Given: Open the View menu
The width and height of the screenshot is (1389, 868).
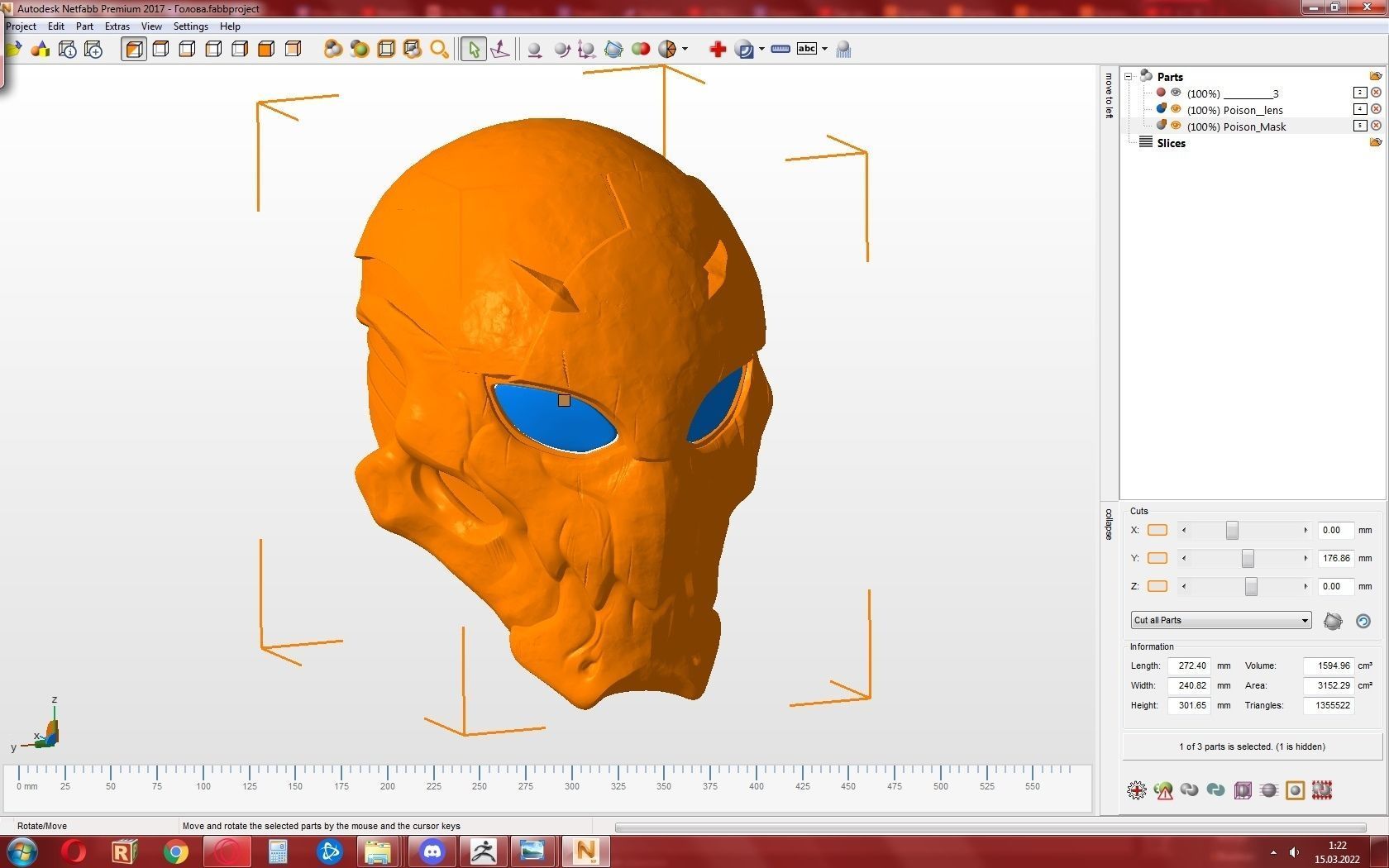Looking at the screenshot, I should click(x=151, y=26).
